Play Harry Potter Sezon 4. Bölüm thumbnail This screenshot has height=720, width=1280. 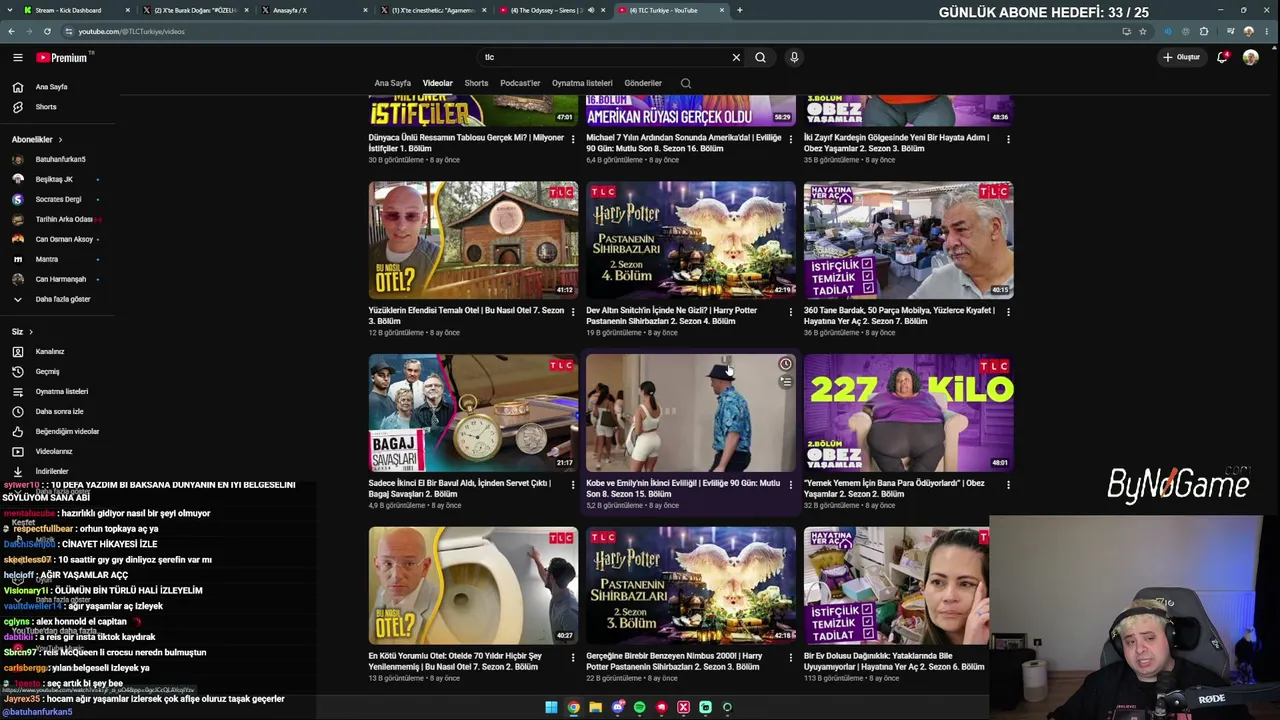691,240
